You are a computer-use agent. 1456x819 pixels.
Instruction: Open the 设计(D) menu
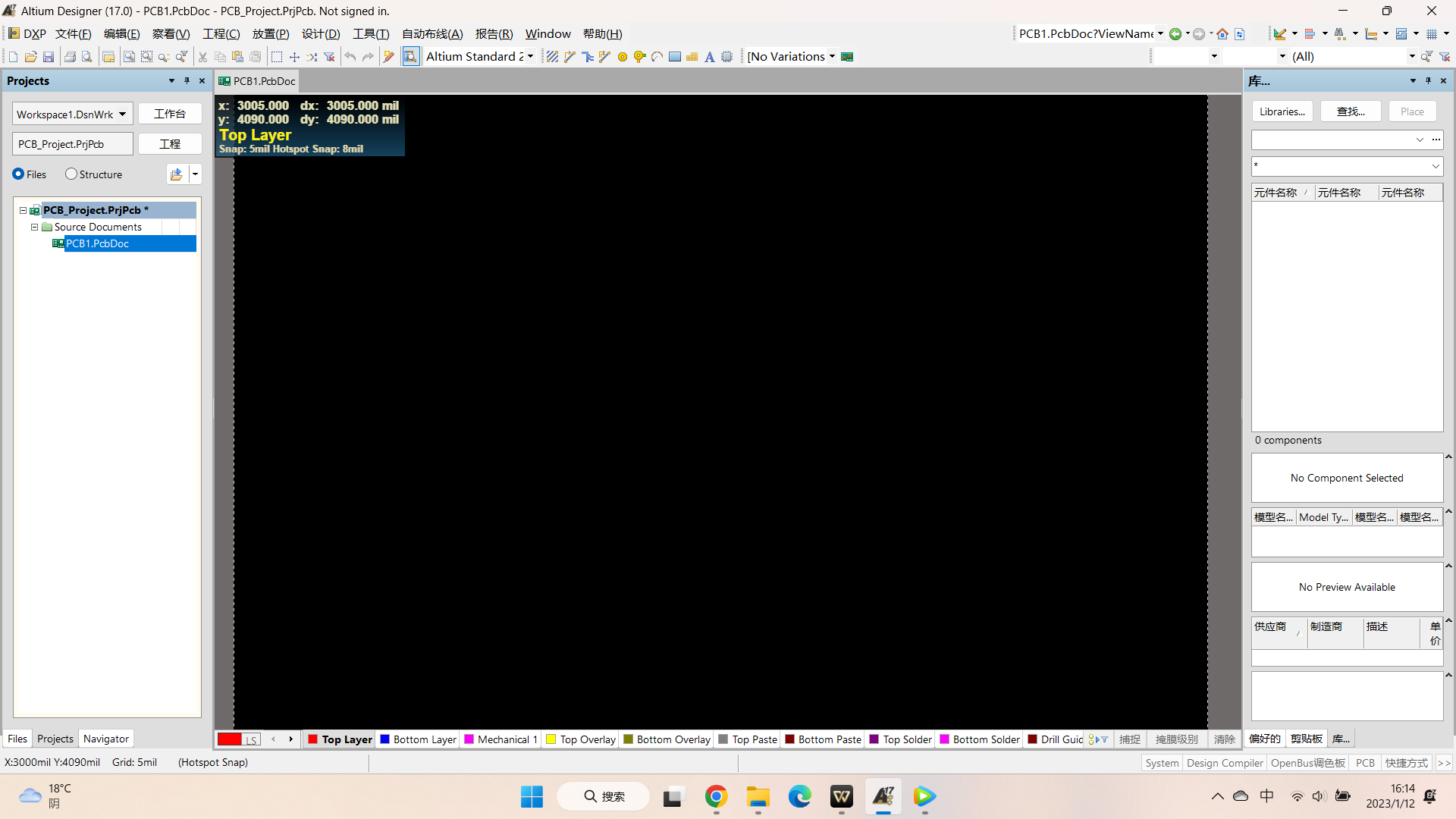(320, 34)
